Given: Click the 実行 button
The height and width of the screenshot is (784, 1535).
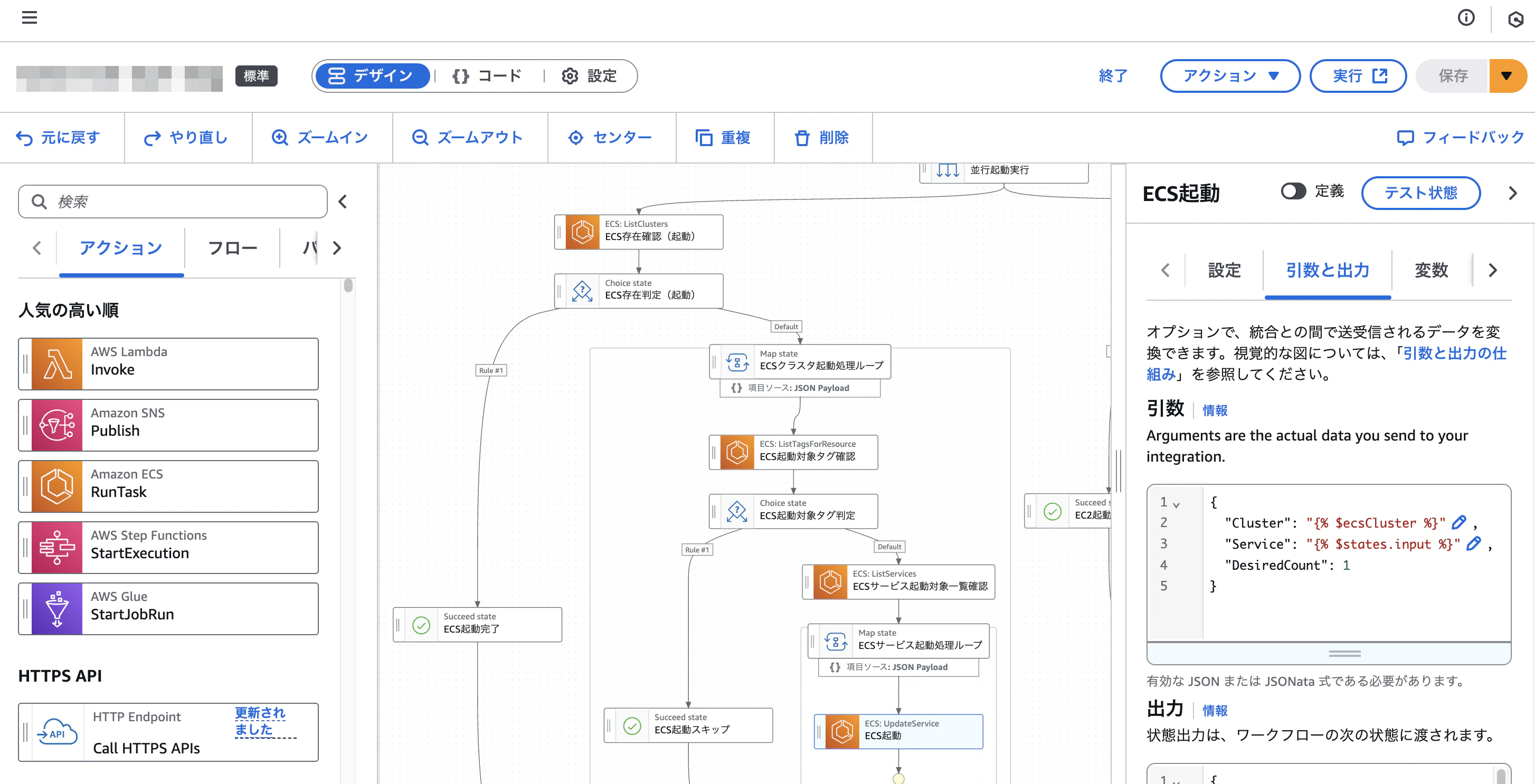Looking at the screenshot, I should click(1358, 77).
